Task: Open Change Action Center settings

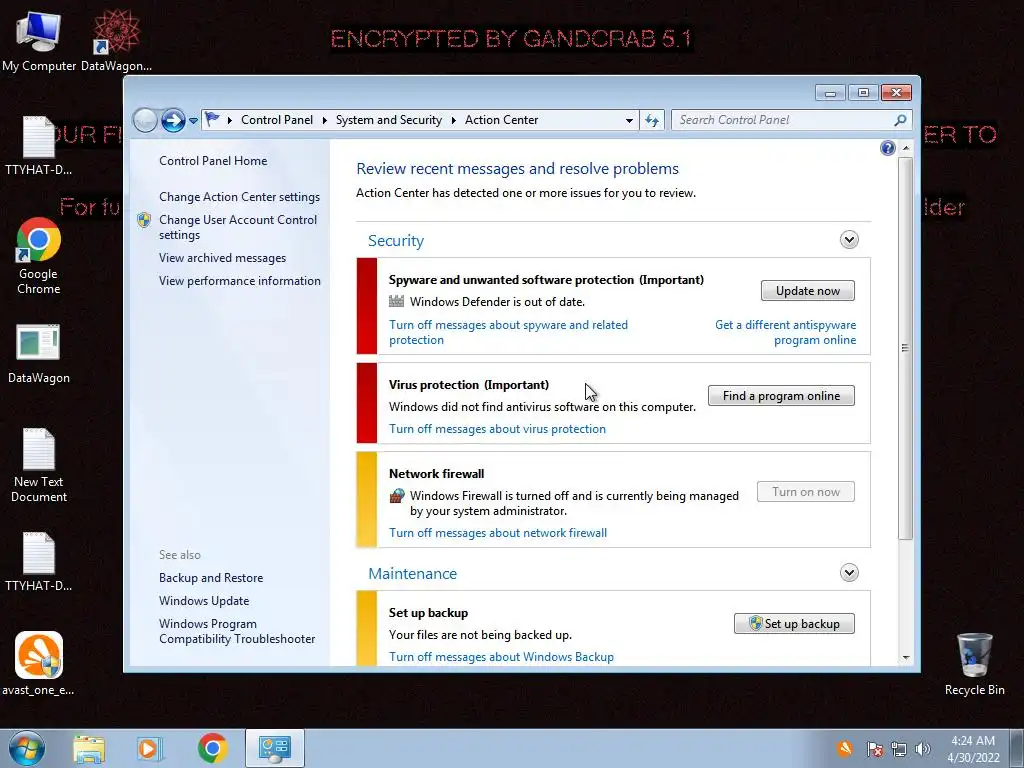Action: (x=239, y=197)
